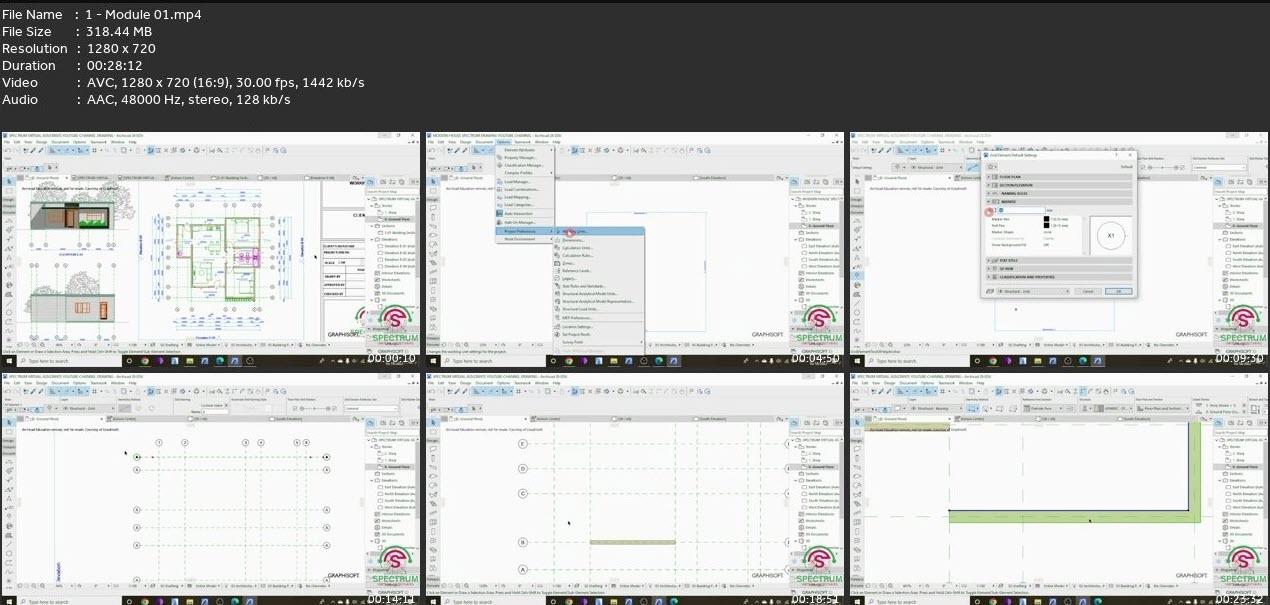
Task: Open Work Environment entry in Options menu
Action: coord(525,239)
